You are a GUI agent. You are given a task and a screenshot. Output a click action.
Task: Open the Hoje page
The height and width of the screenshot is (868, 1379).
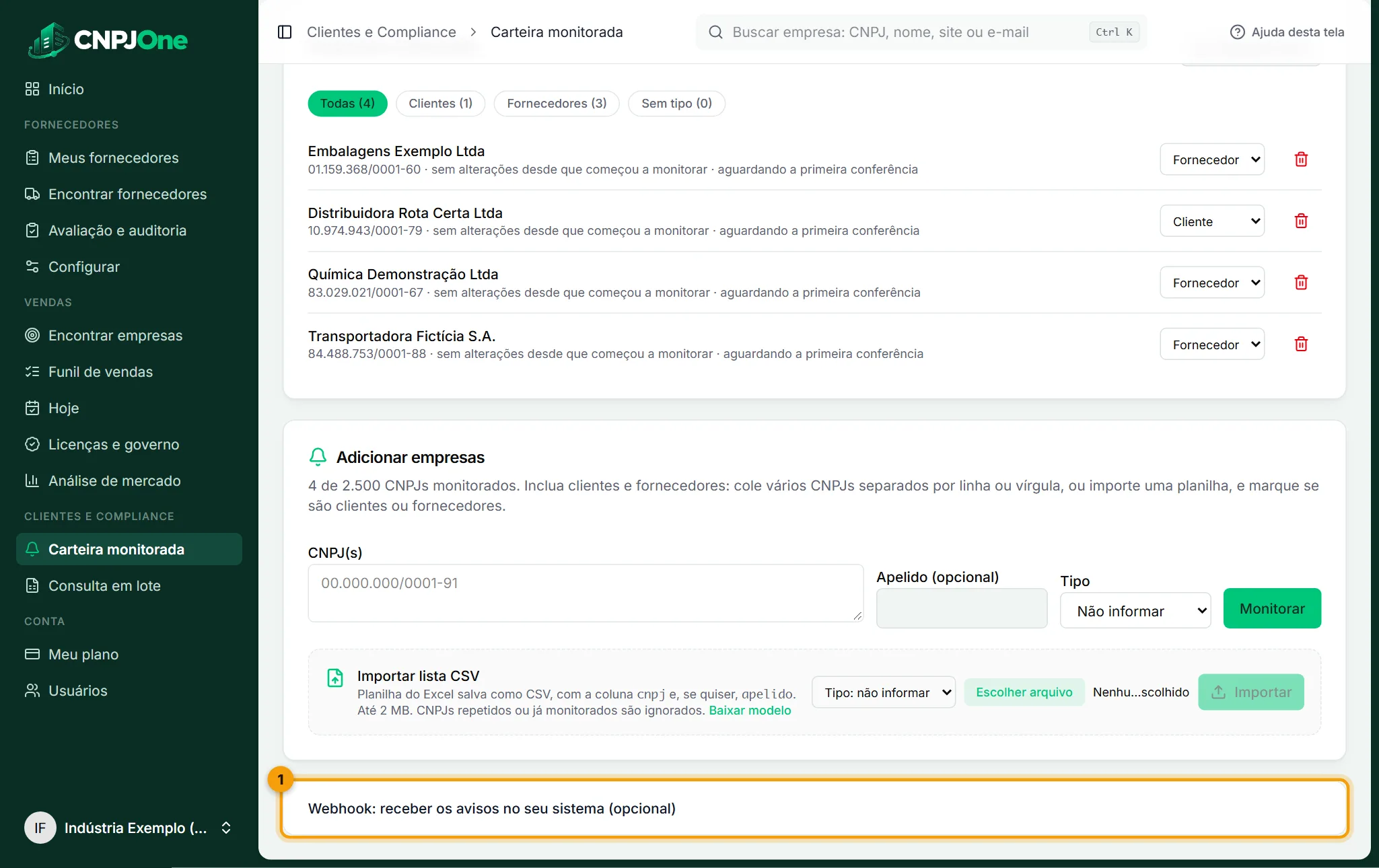coord(129,408)
